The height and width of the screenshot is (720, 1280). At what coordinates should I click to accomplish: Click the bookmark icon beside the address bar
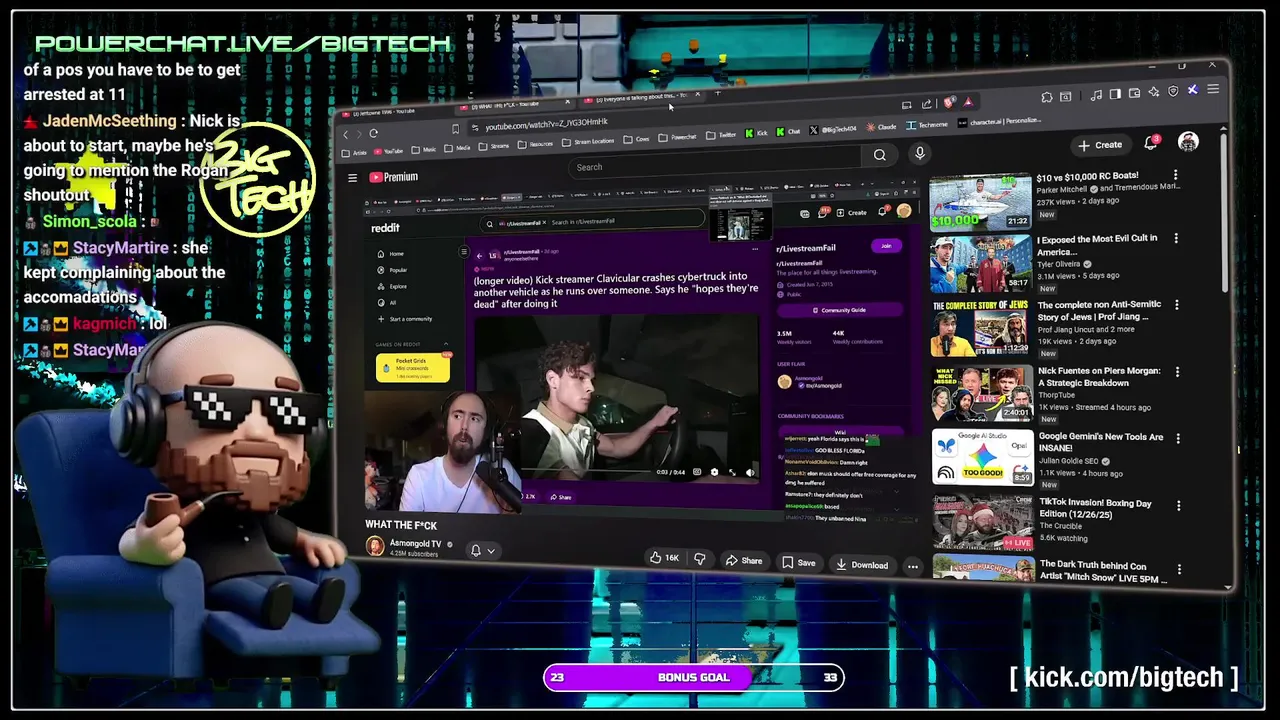[x=456, y=129]
